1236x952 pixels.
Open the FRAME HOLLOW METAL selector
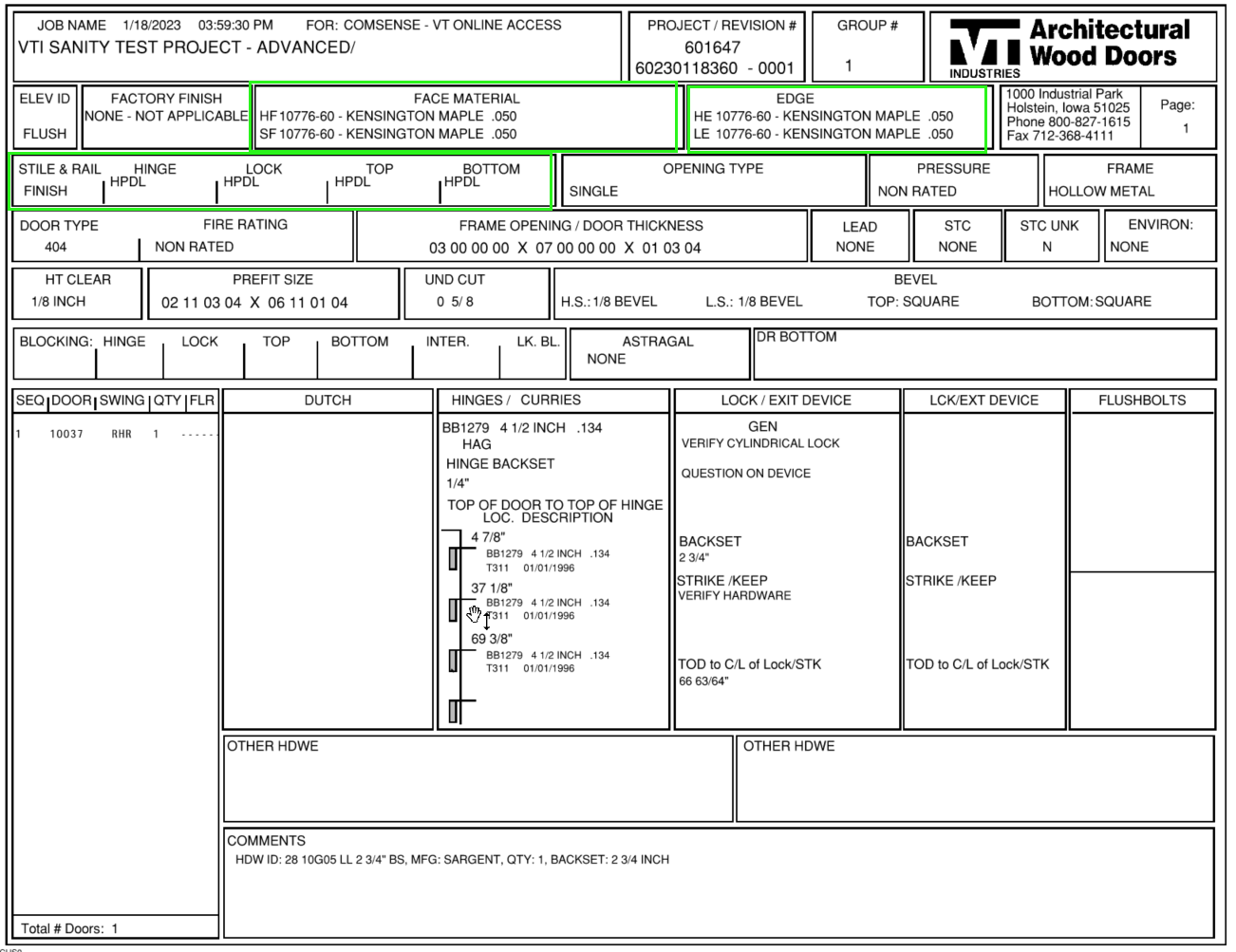pos(1128,180)
